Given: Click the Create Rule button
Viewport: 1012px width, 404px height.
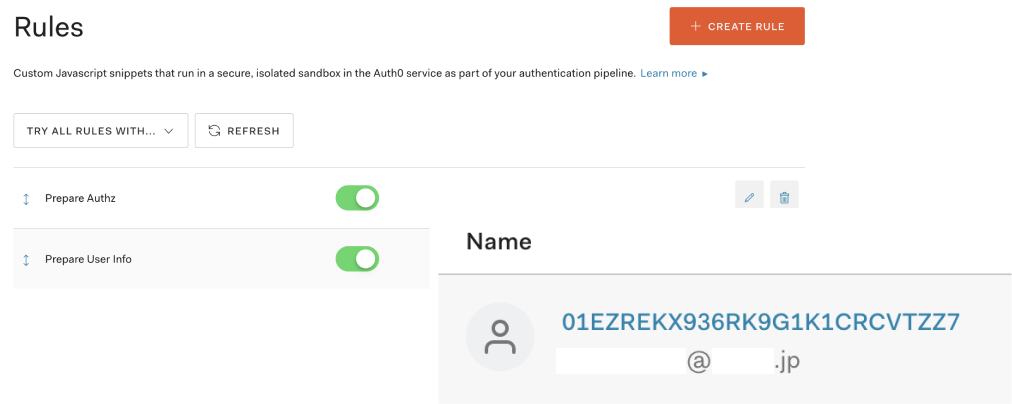Looking at the screenshot, I should coord(737,26).
